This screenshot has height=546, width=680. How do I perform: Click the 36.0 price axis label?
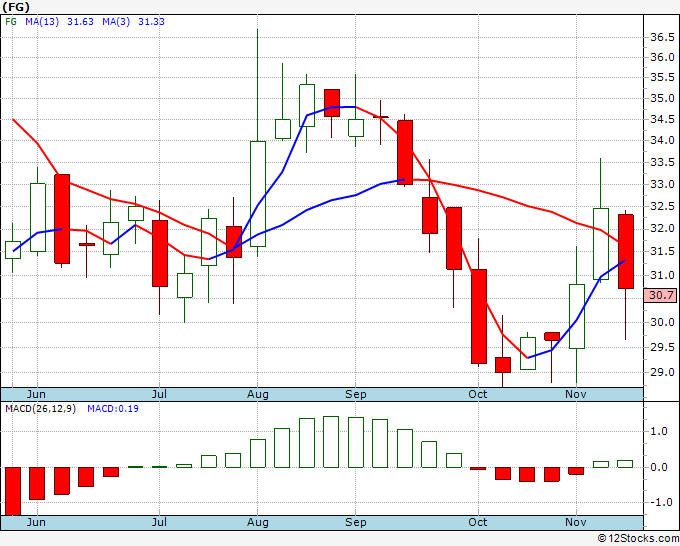click(x=662, y=57)
